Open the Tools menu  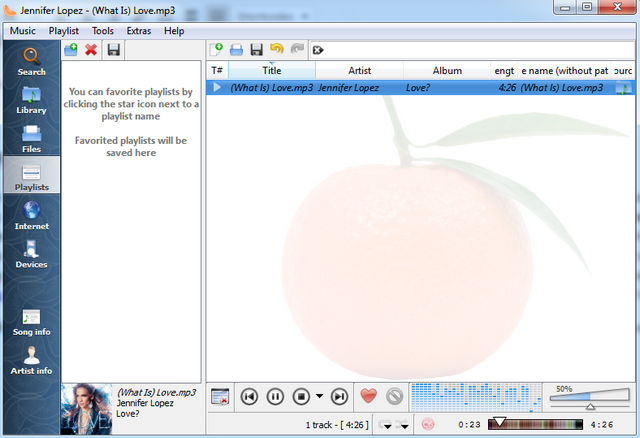(103, 31)
